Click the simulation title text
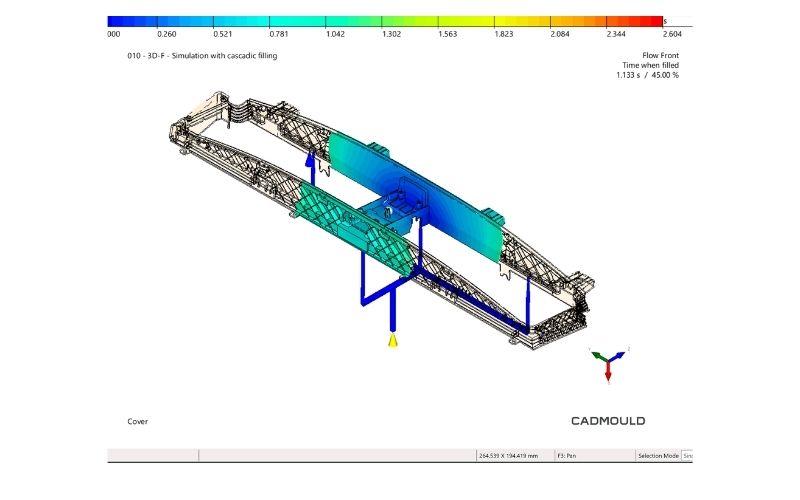Screen dimensions: 800x500 point(202,56)
